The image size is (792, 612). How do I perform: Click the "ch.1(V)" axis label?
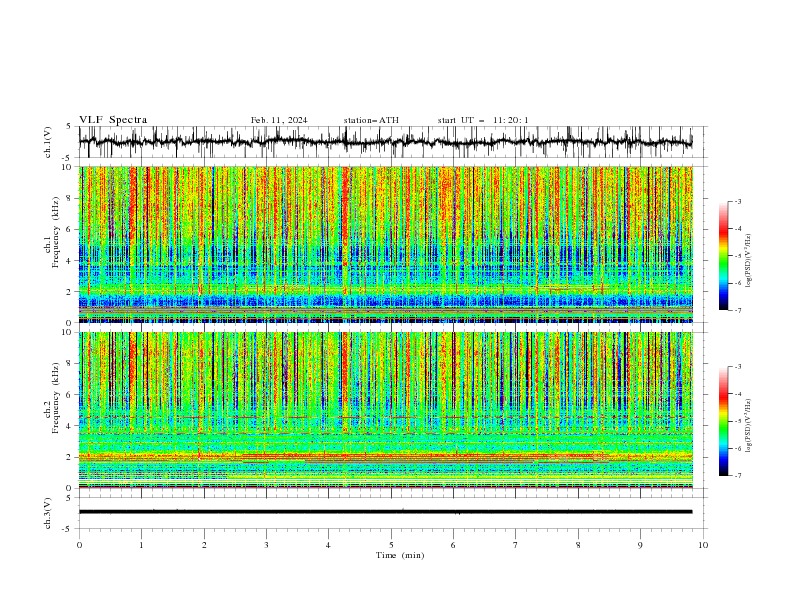pyautogui.click(x=48, y=142)
